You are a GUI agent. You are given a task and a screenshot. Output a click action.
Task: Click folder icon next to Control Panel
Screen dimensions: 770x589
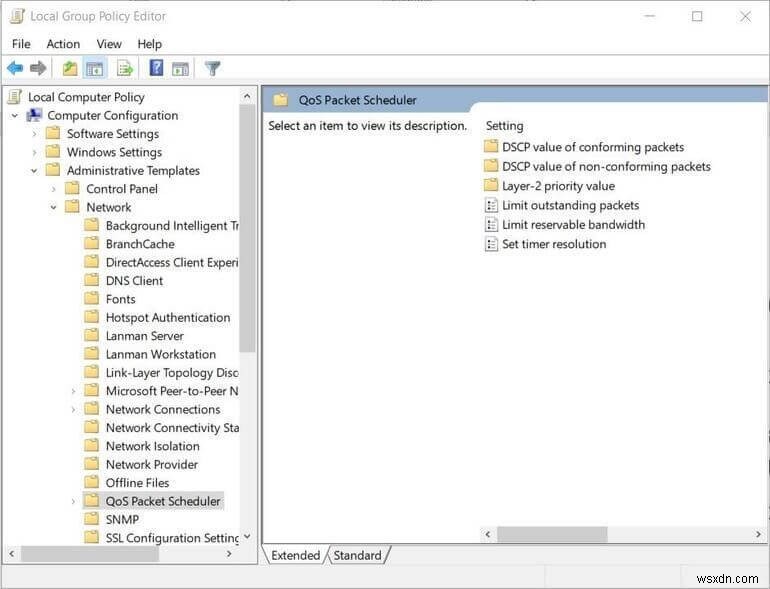point(72,188)
